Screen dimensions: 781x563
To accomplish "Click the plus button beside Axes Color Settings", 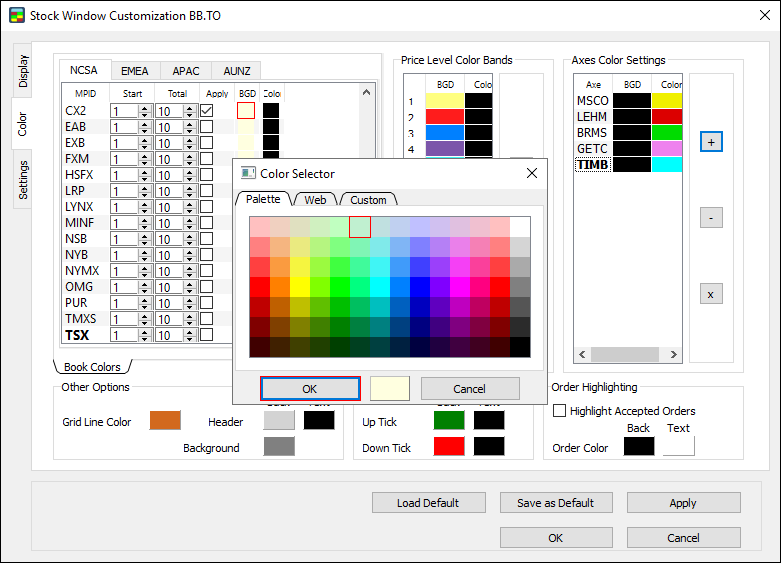I will pyautogui.click(x=710, y=142).
